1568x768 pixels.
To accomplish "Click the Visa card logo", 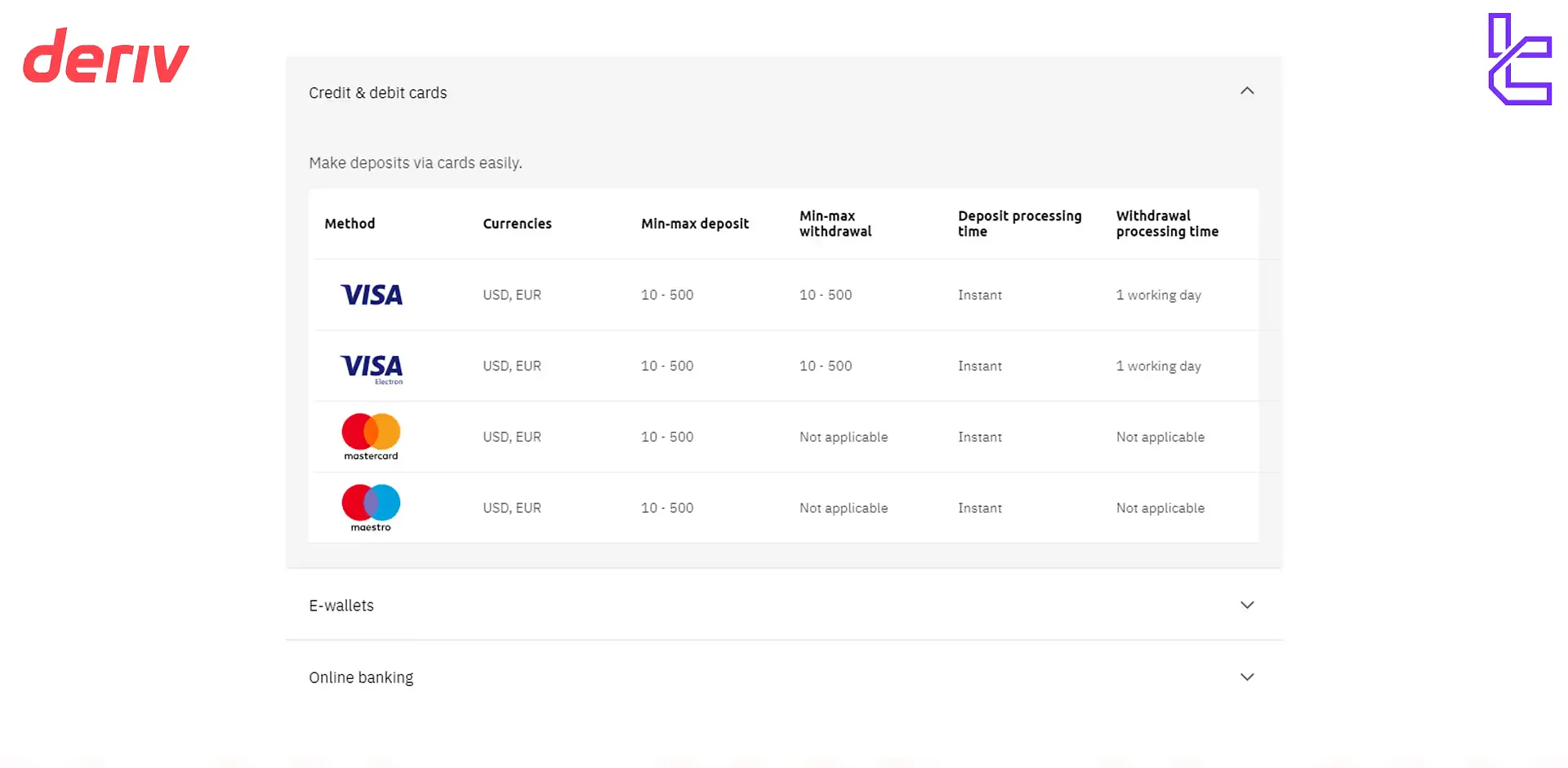I will (x=372, y=295).
